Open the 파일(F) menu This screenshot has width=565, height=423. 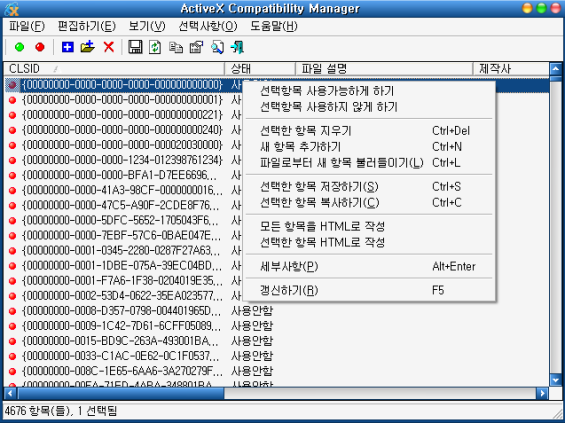[27, 26]
